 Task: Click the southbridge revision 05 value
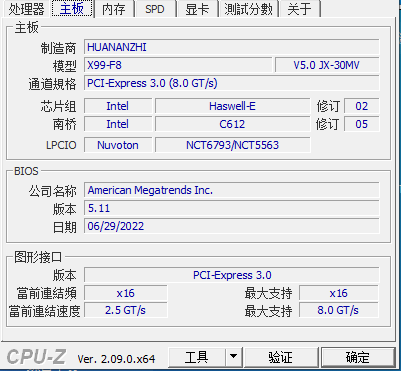[x=362, y=124]
